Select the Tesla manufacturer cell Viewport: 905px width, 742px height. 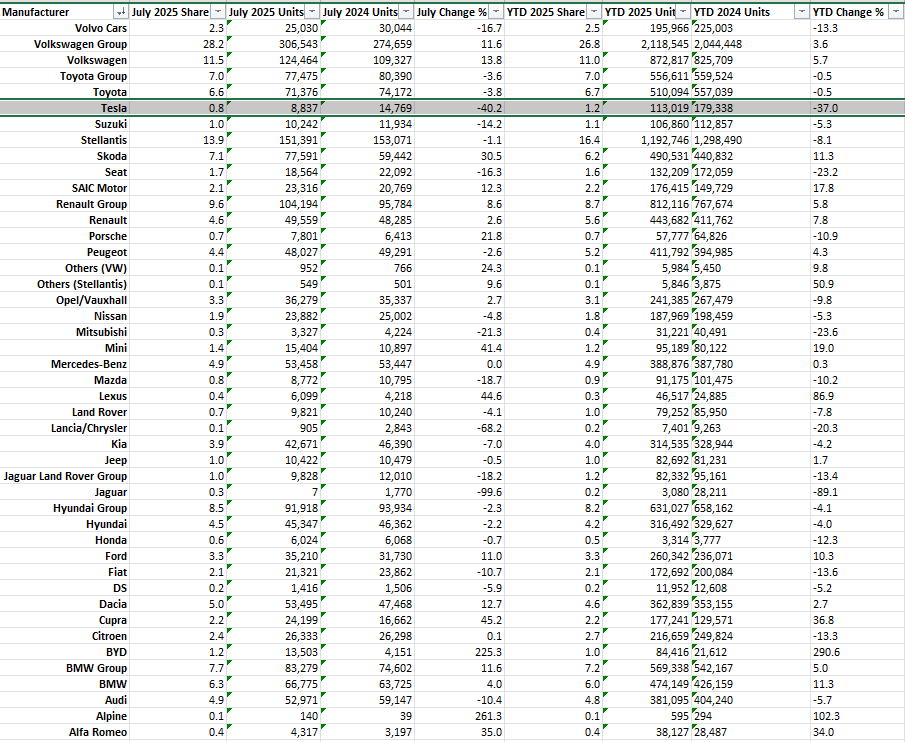point(65,108)
